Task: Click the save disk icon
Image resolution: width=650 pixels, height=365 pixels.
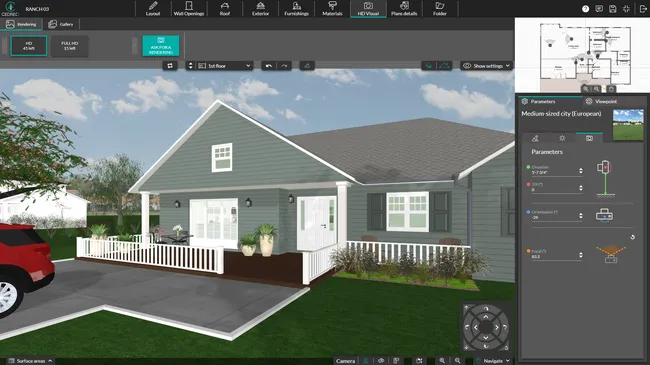Action: pos(613,9)
